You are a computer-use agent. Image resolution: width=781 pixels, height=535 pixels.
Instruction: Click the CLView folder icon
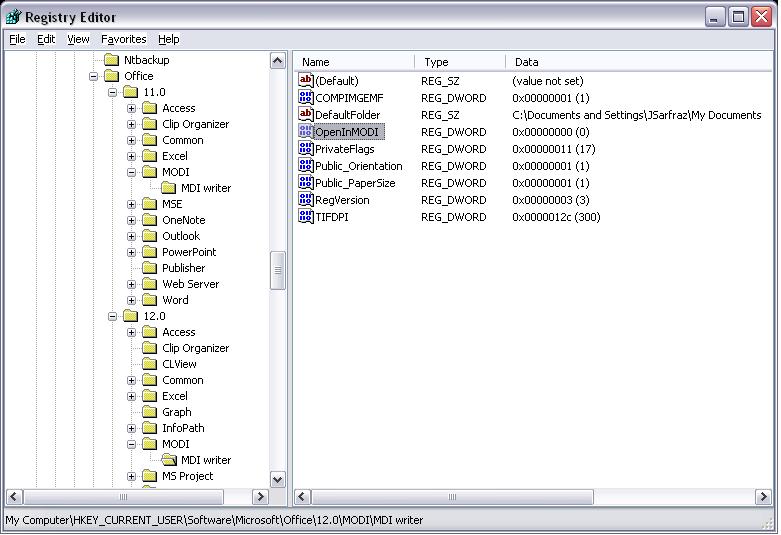pos(149,364)
